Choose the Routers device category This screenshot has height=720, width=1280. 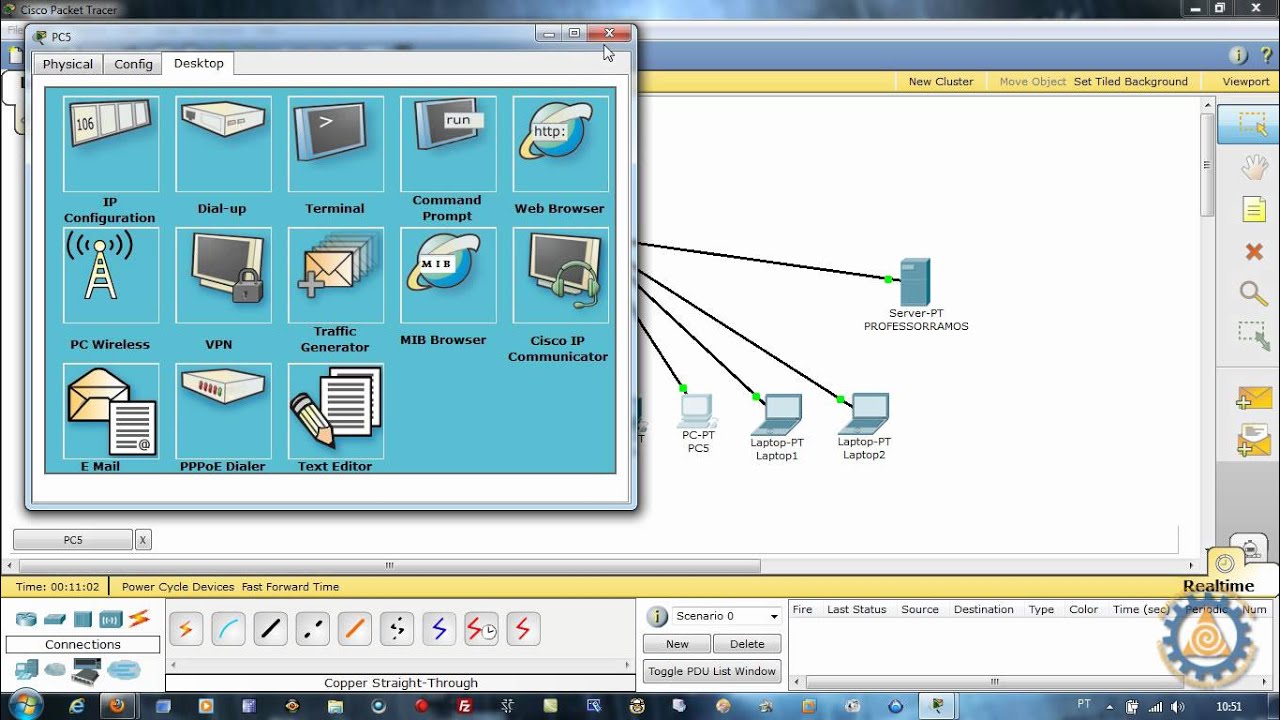tap(26, 619)
